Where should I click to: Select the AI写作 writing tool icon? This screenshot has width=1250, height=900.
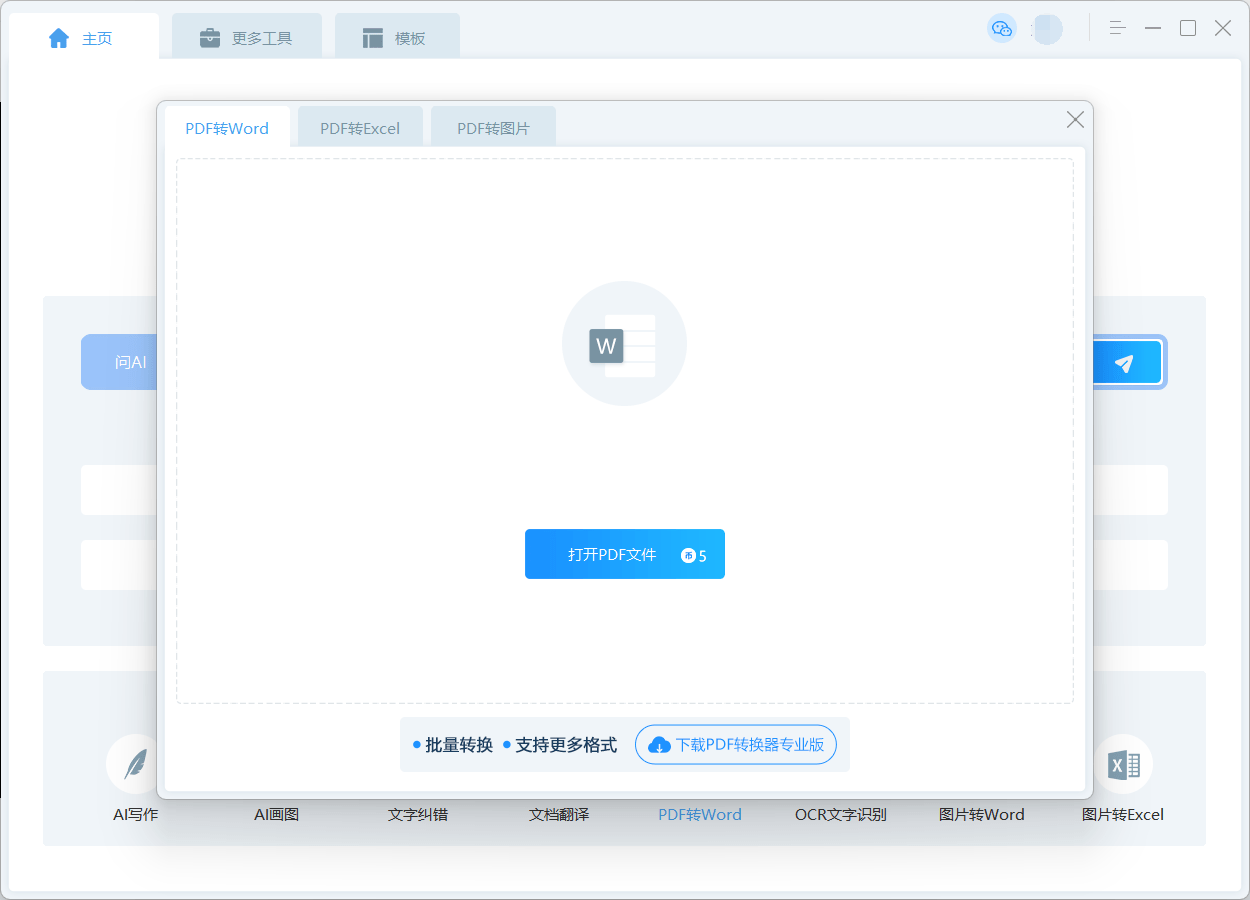point(135,764)
